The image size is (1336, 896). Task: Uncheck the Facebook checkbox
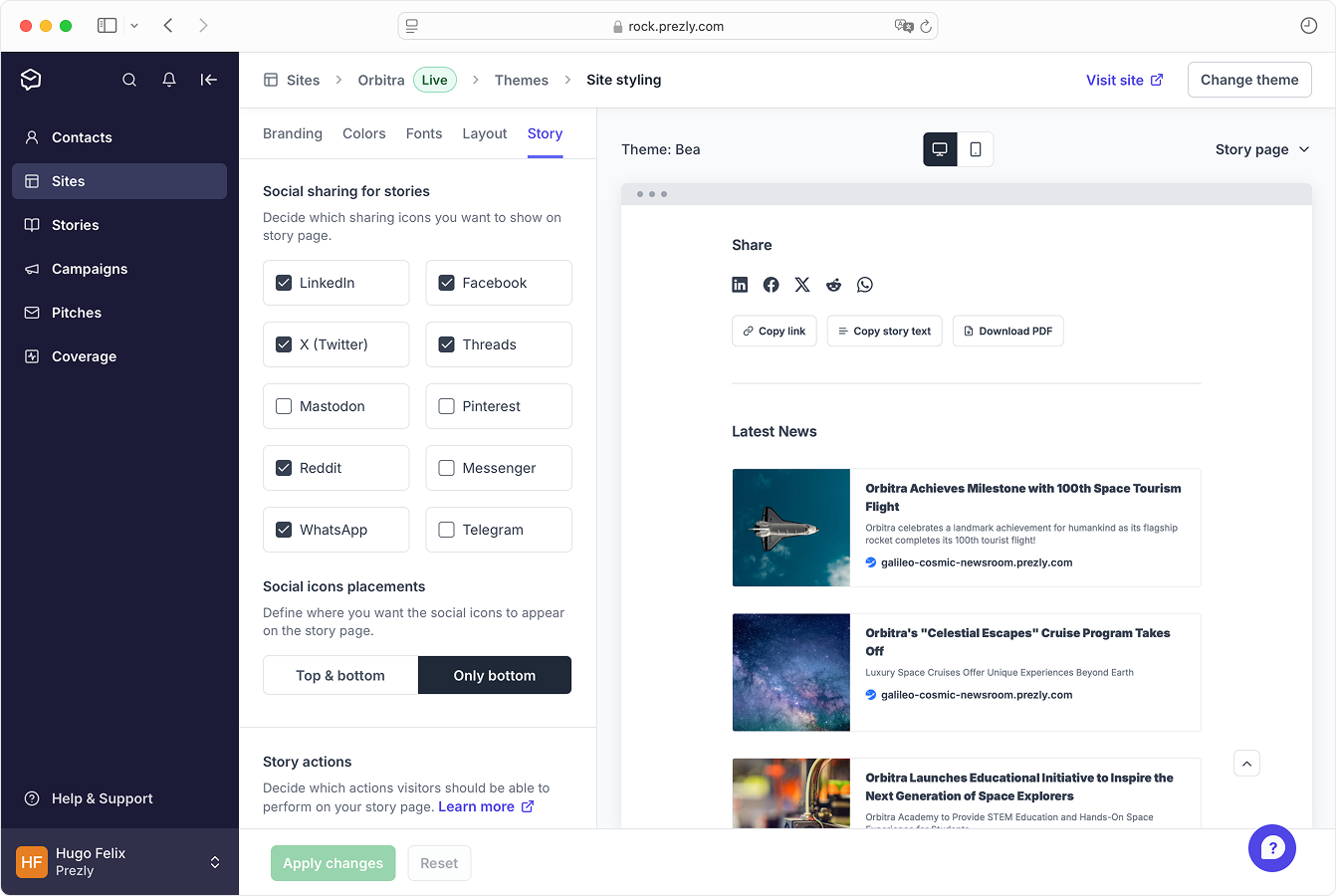tap(446, 283)
